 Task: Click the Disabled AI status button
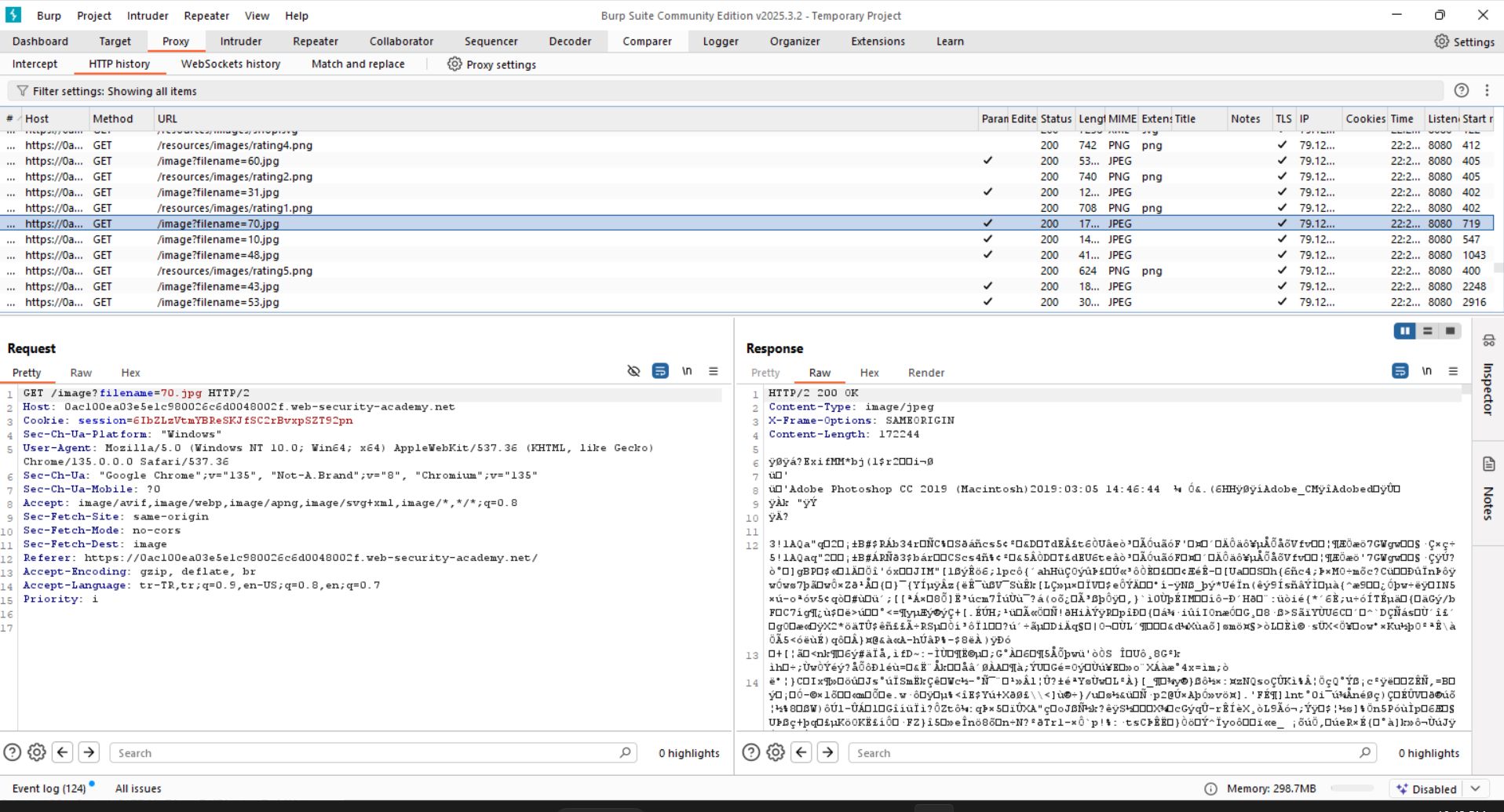1426,788
